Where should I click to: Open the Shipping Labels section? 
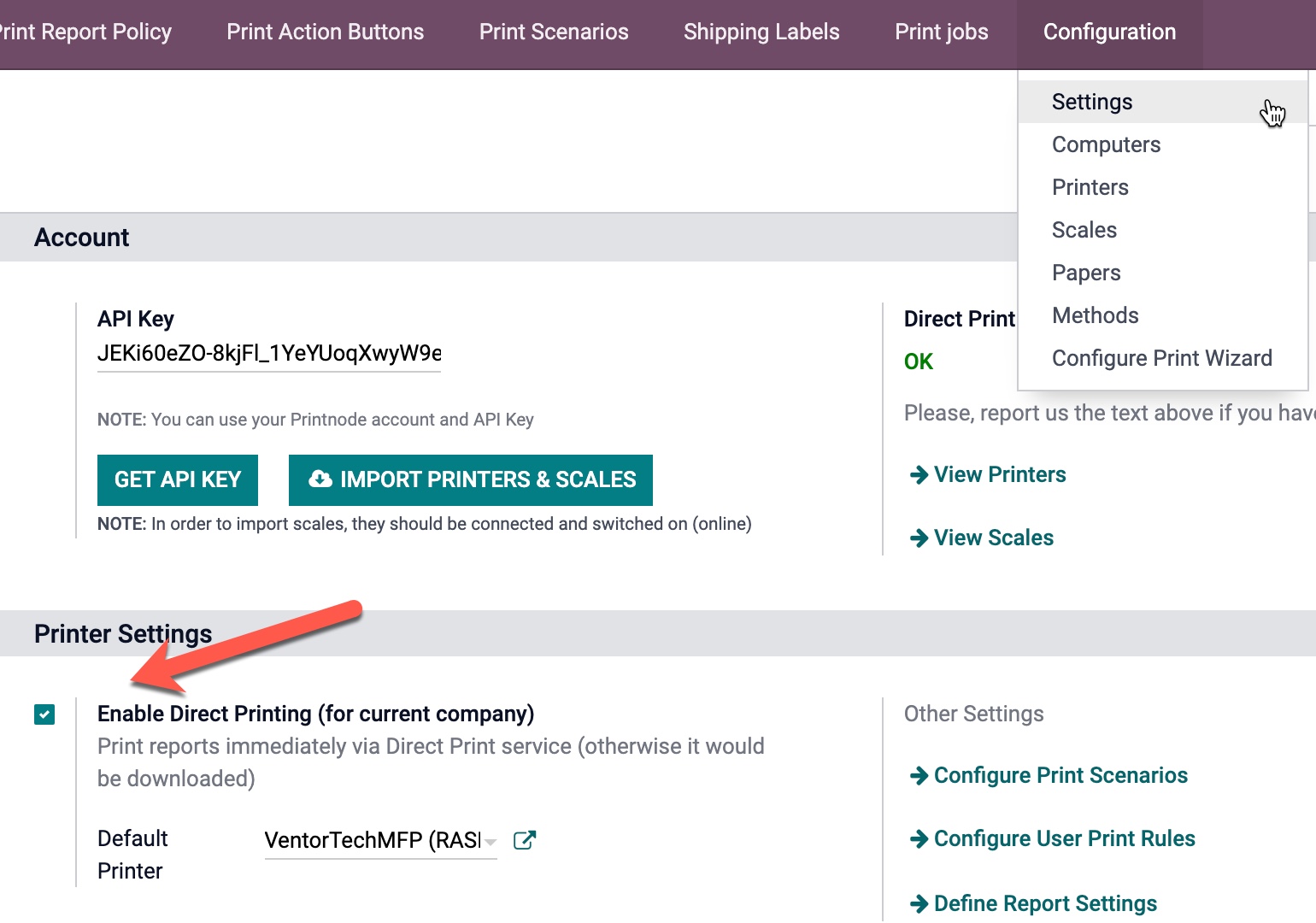(x=761, y=32)
